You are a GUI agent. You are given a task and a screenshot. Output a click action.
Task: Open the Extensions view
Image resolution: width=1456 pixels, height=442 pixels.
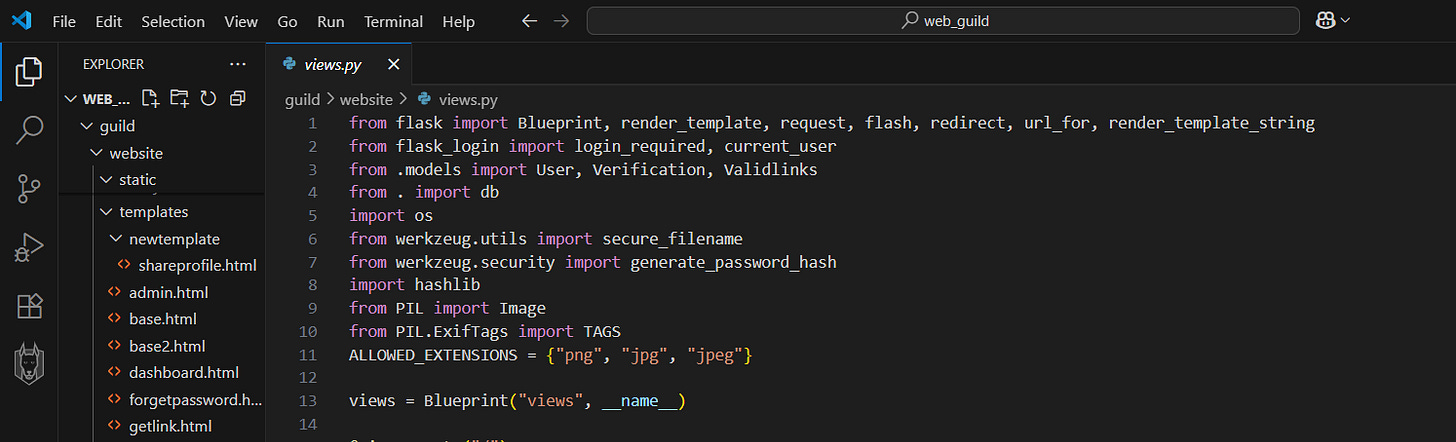coord(31,306)
